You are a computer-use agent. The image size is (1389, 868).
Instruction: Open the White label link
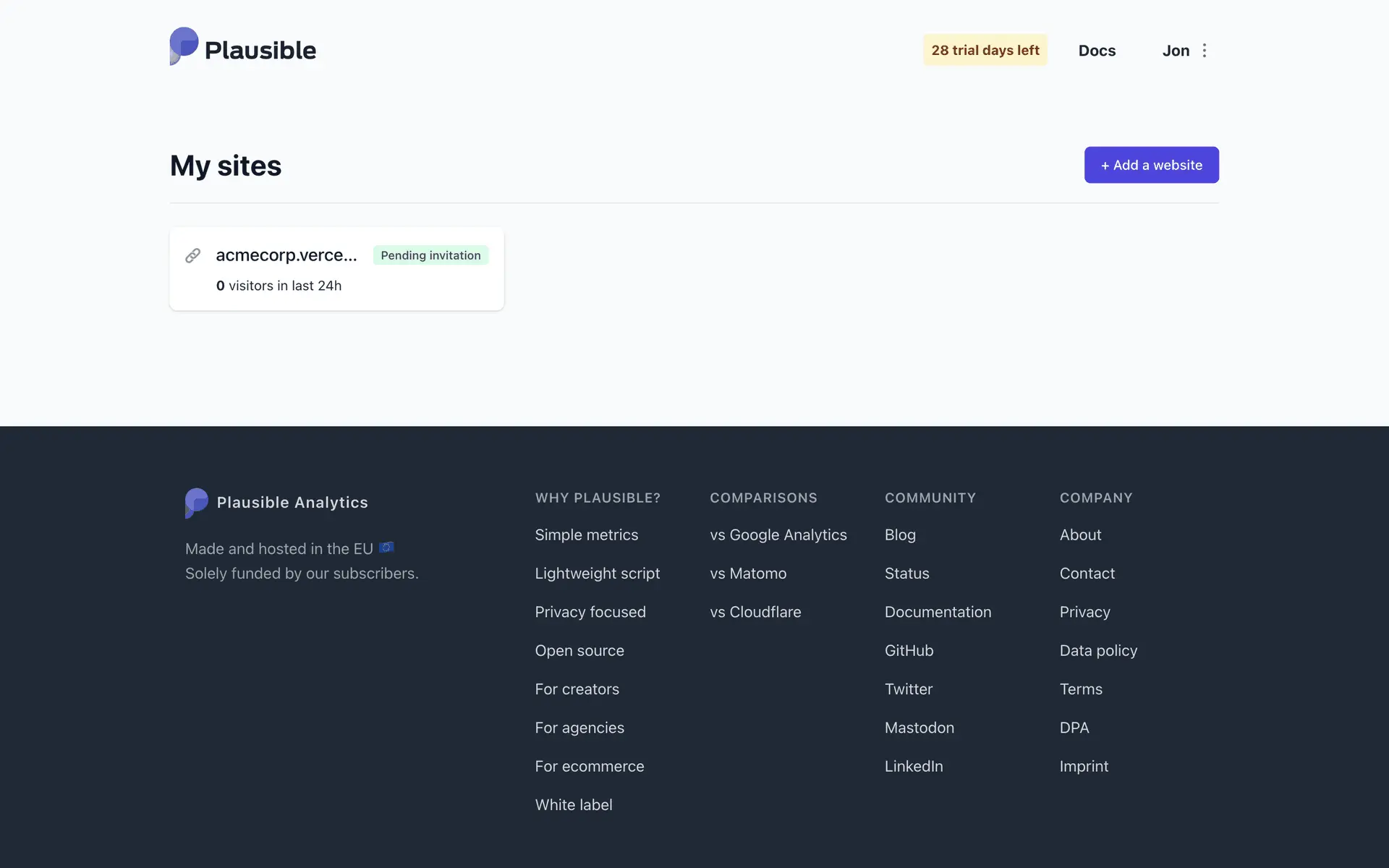573,804
